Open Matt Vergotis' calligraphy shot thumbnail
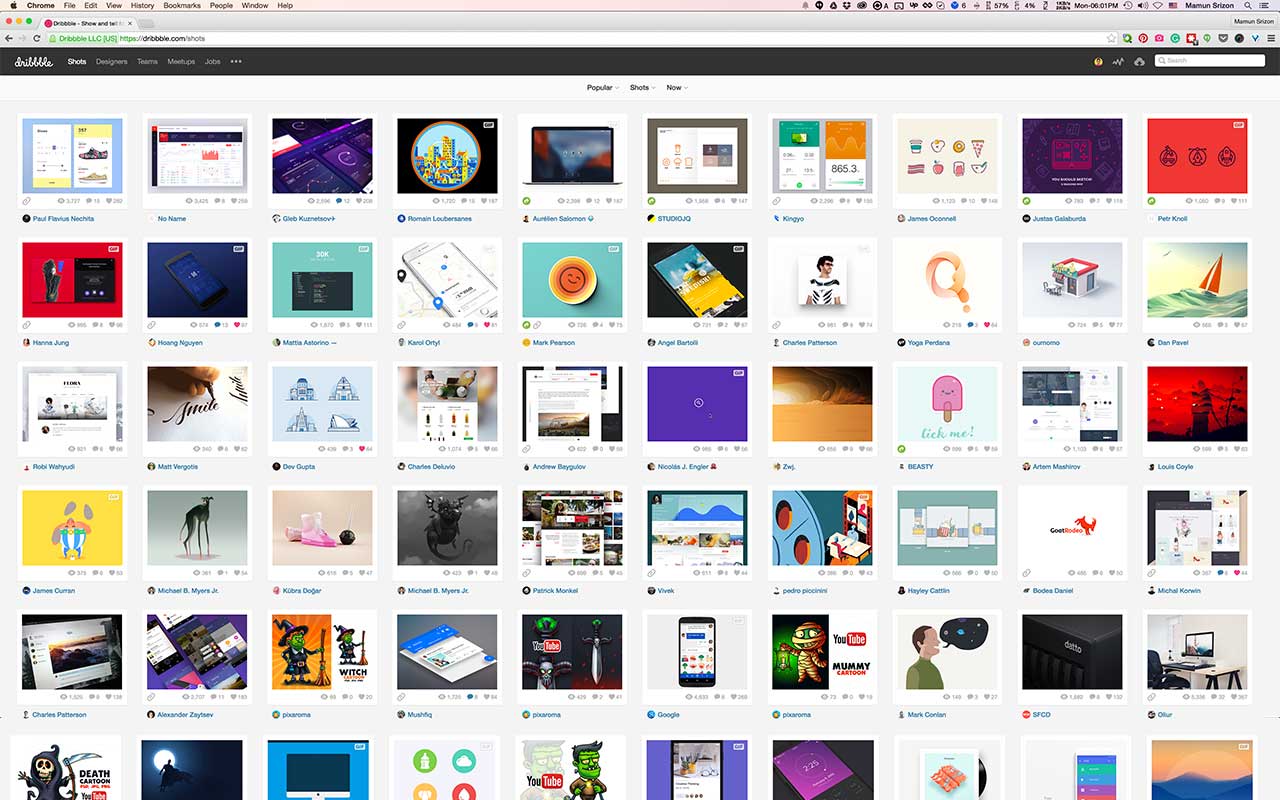1280x800 pixels. [x=197, y=403]
